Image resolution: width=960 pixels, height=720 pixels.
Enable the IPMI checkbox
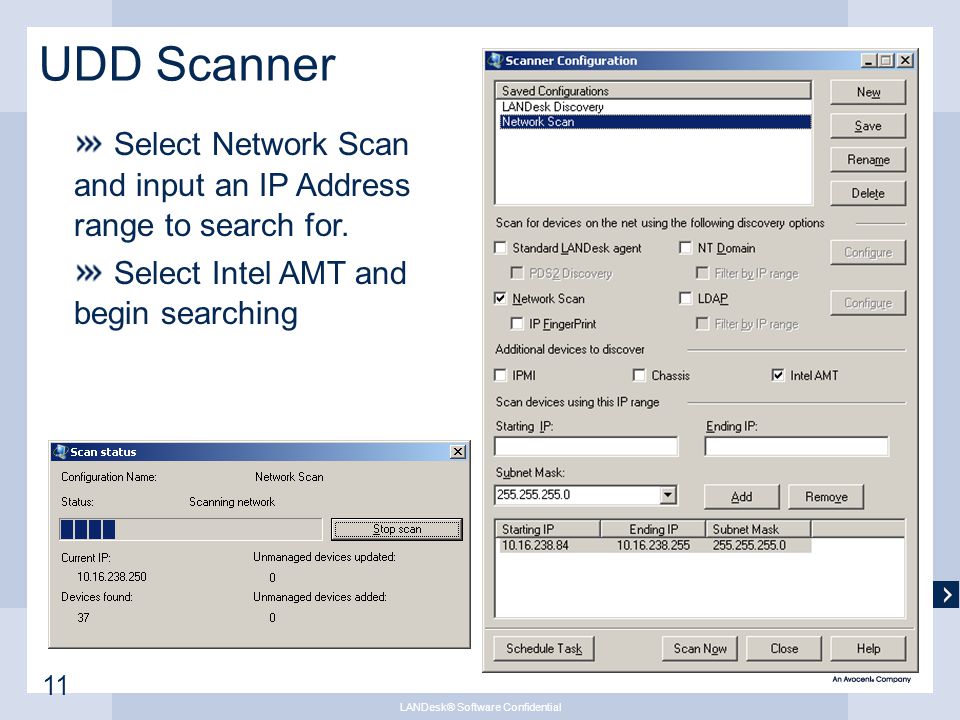coord(500,375)
